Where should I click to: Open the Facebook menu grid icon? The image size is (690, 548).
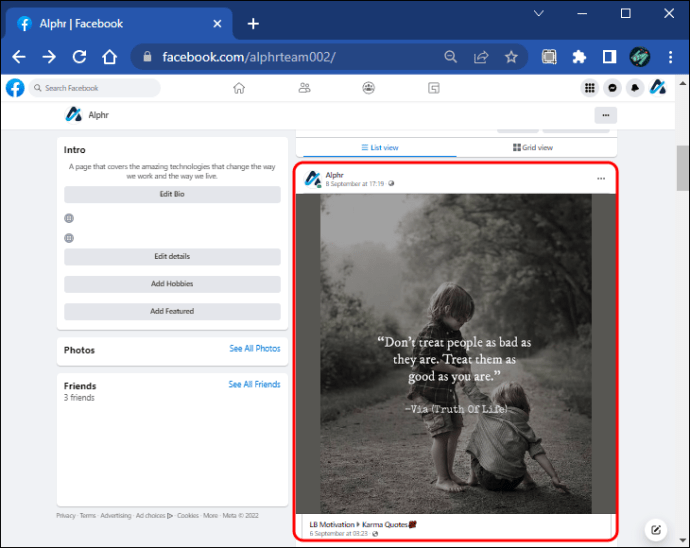point(590,88)
